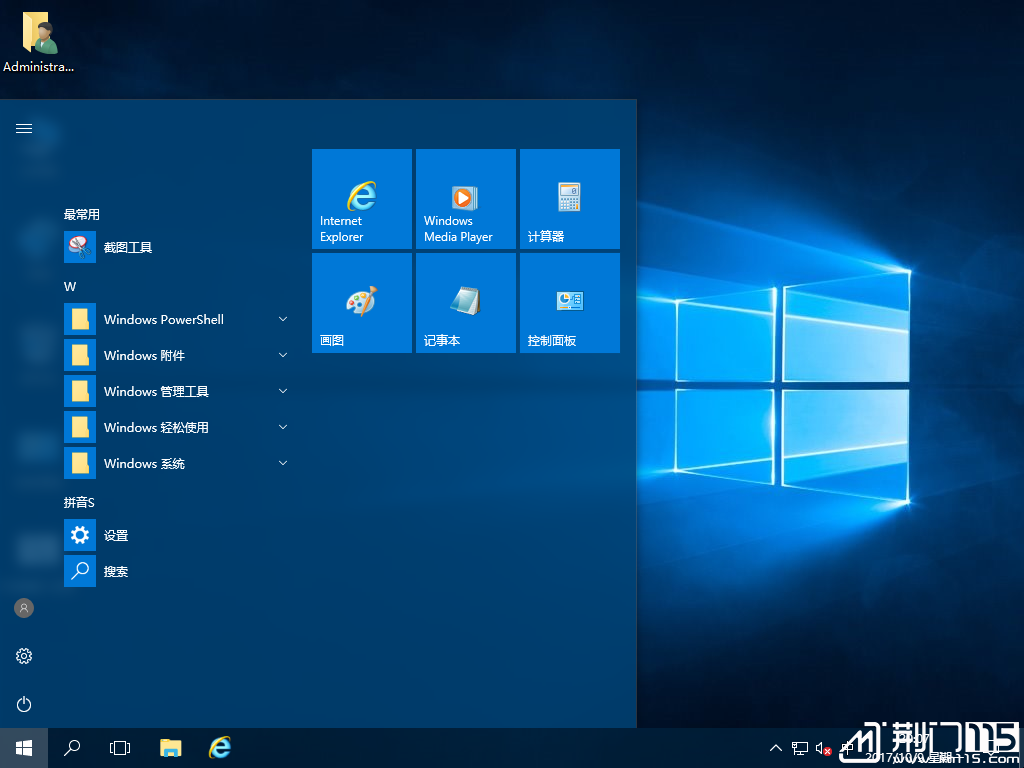1024x768 pixels.
Task: Expand Windows 管理工具 folder chevron
Action: pyautogui.click(x=283, y=391)
